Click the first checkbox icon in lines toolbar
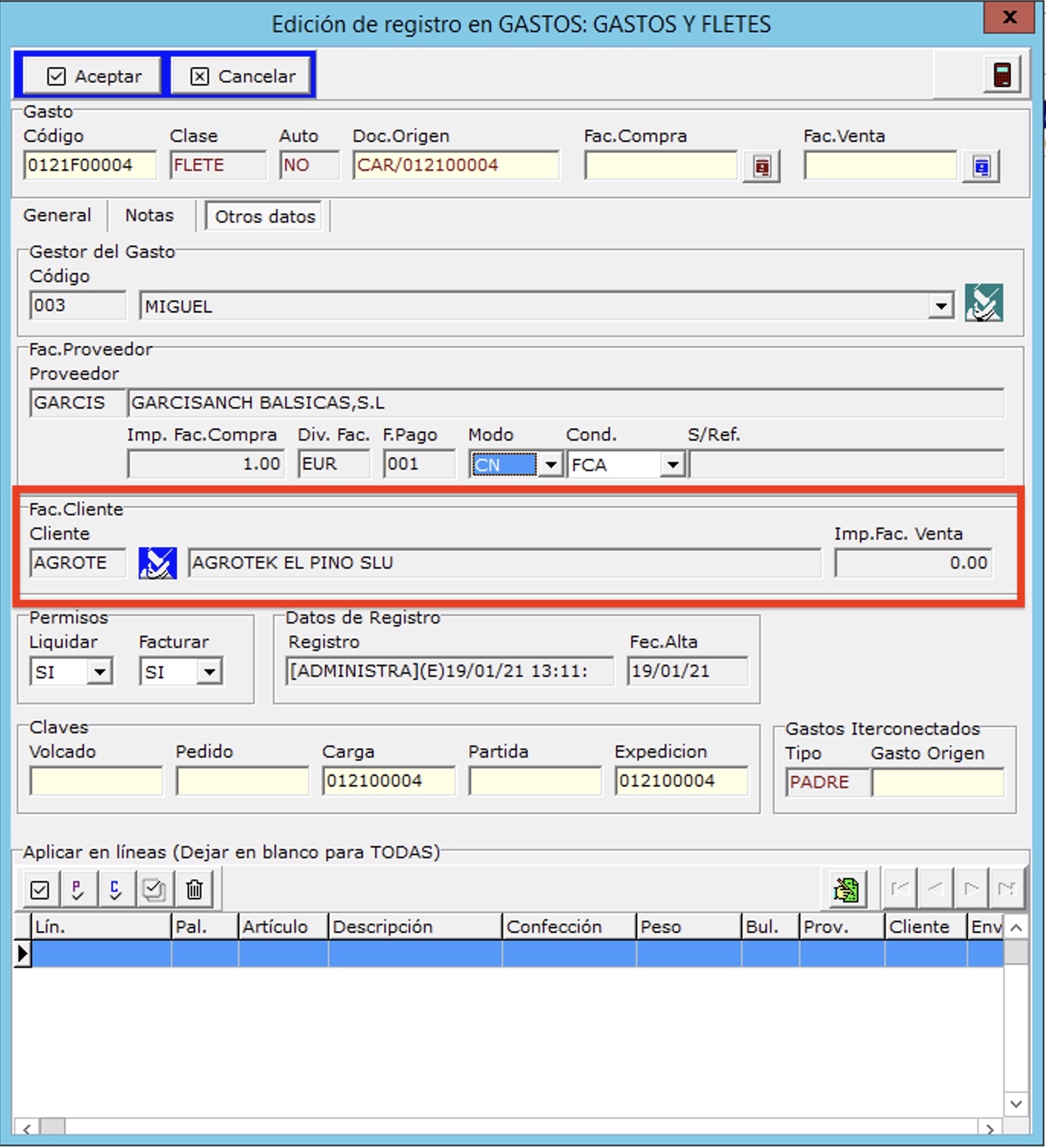 tap(40, 889)
